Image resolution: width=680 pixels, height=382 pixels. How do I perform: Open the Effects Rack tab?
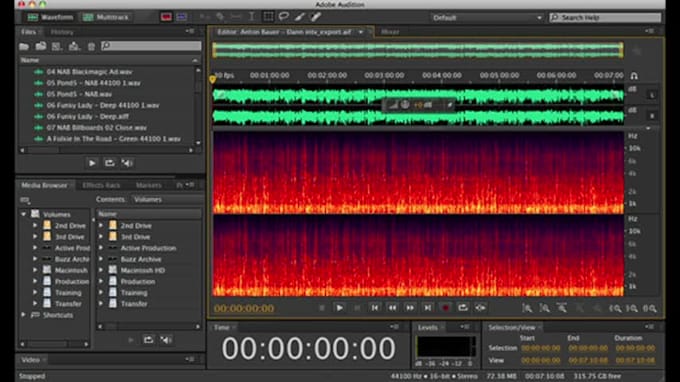pos(101,185)
